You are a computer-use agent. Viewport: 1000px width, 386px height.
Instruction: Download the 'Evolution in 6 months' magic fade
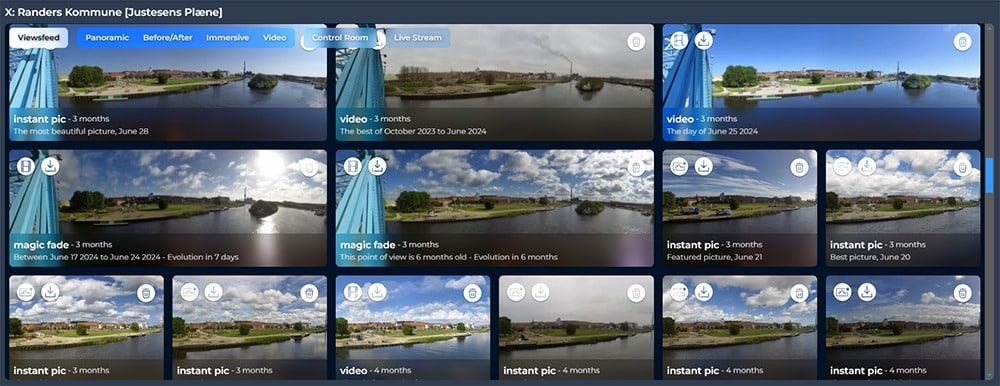point(378,167)
